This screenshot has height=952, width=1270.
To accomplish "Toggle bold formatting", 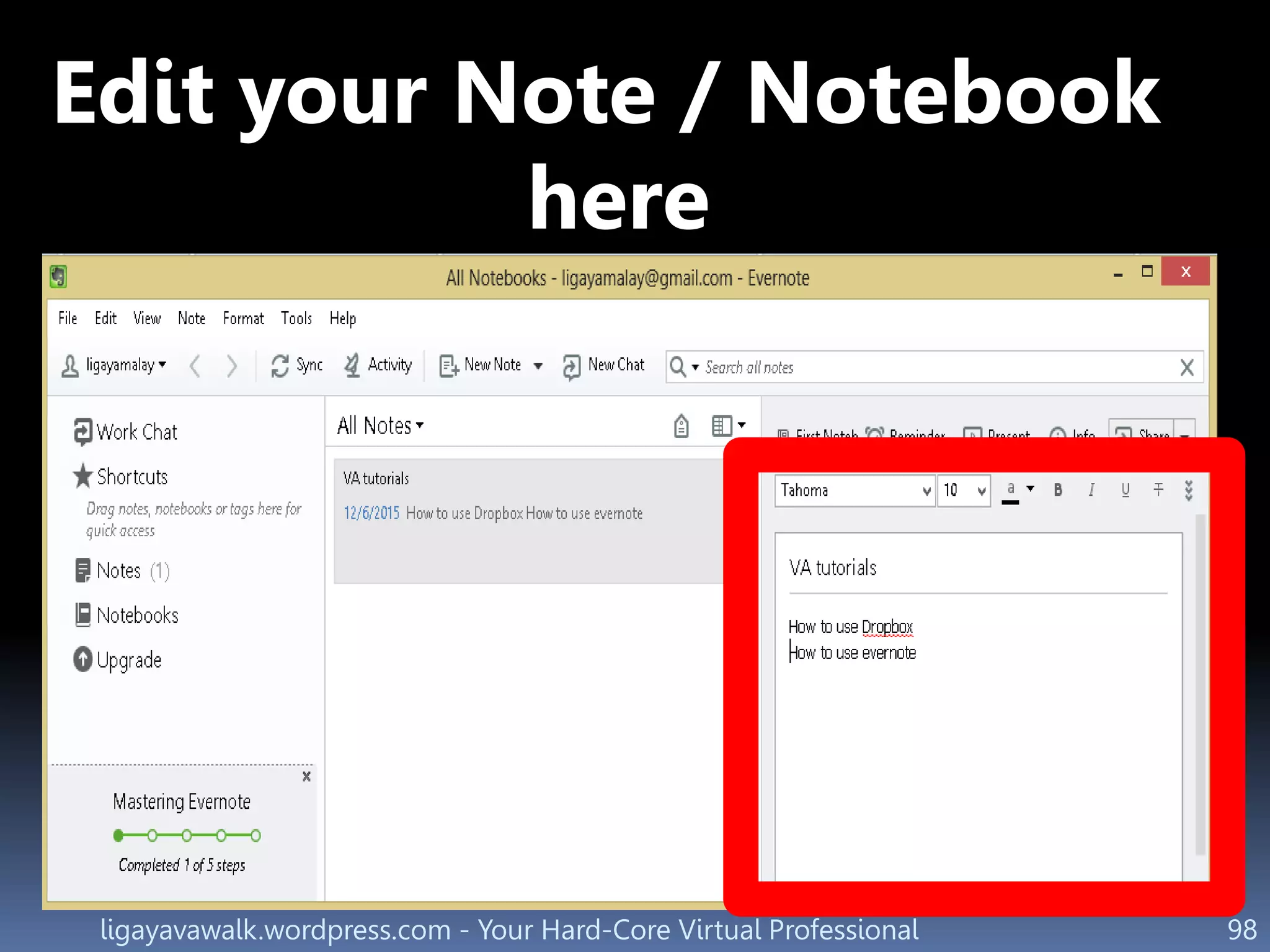I will tap(1058, 490).
